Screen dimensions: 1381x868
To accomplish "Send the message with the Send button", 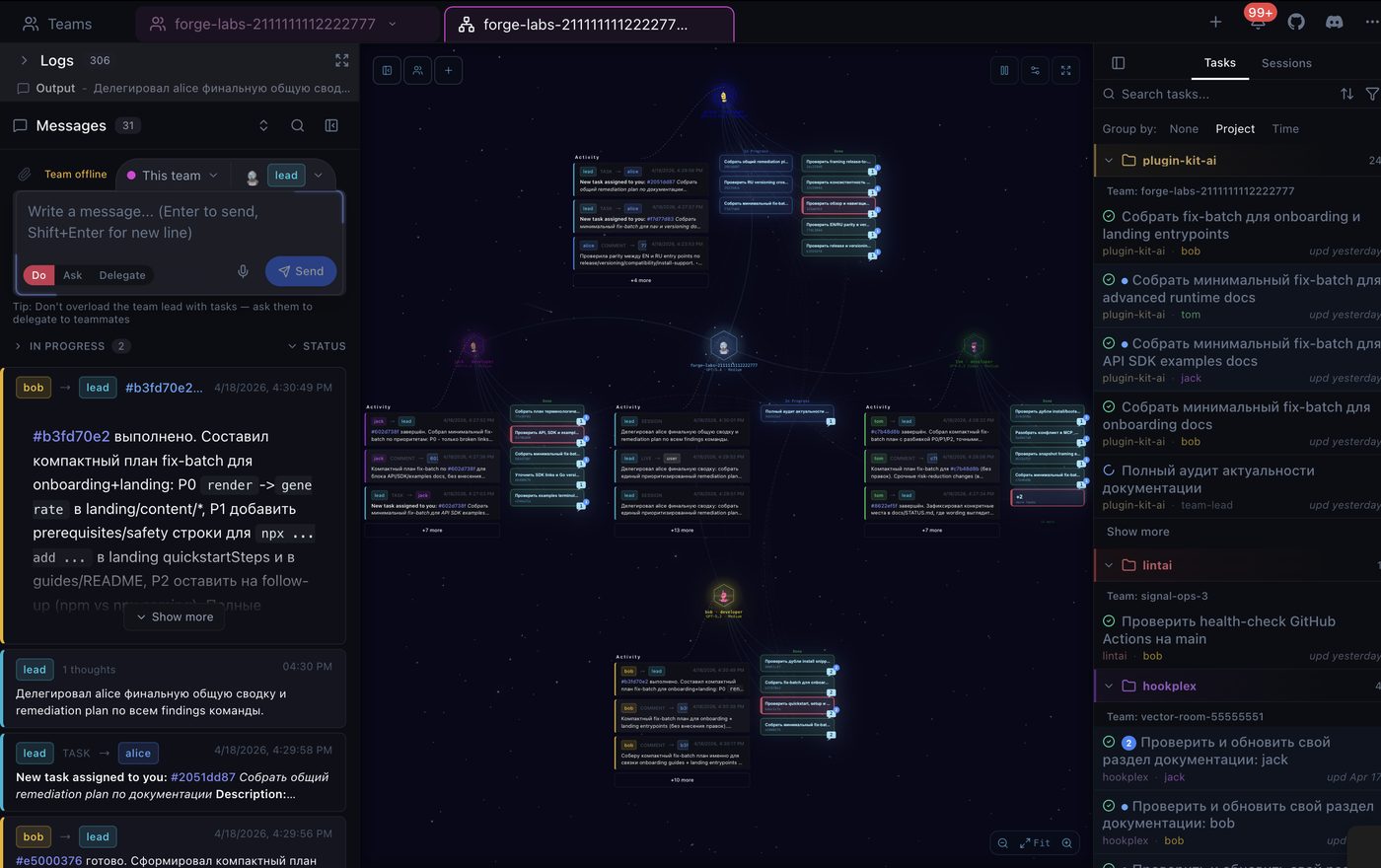I will [301, 271].
